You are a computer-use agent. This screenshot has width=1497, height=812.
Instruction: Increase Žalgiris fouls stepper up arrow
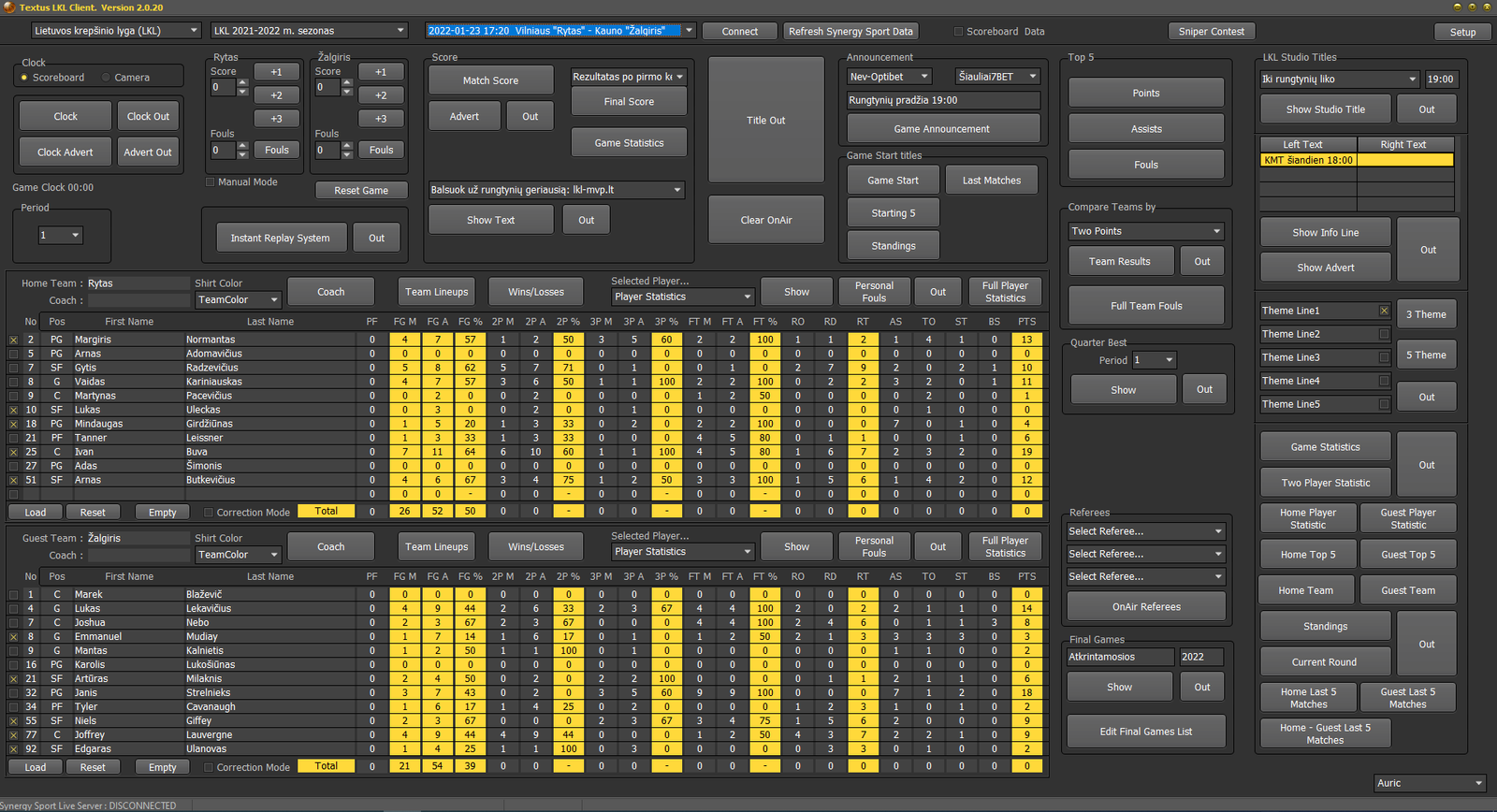[x=347, y=146]
